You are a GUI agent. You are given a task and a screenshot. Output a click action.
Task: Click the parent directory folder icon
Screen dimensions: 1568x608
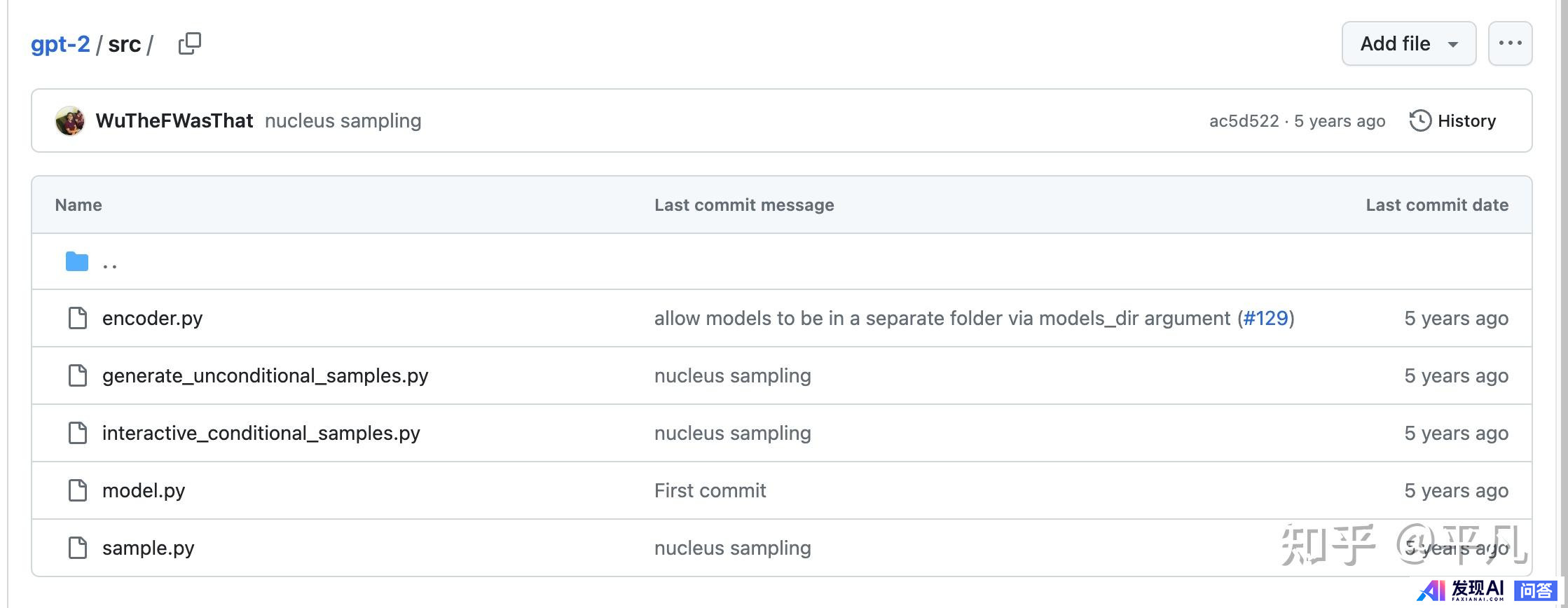(x=77, y=262)
